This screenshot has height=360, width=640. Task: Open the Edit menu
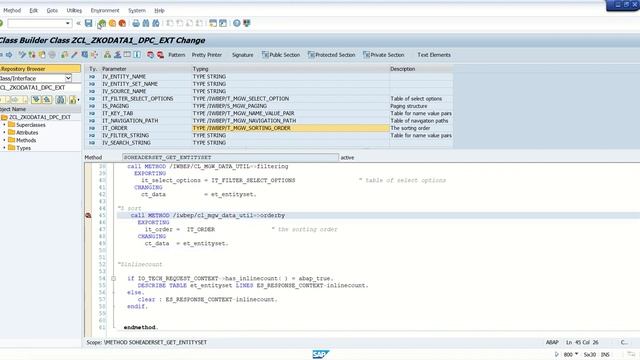click(x=33, y=11)
